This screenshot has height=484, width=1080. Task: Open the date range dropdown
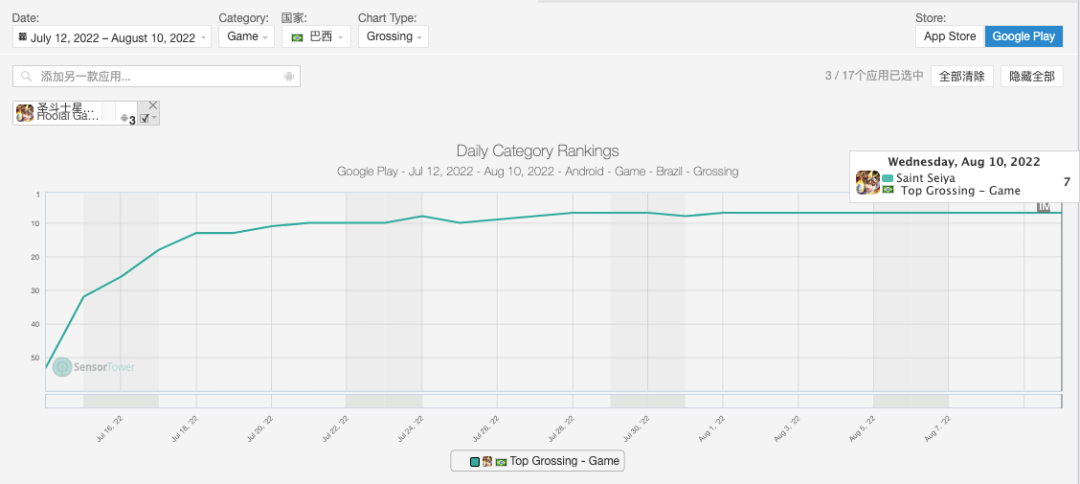112,37
